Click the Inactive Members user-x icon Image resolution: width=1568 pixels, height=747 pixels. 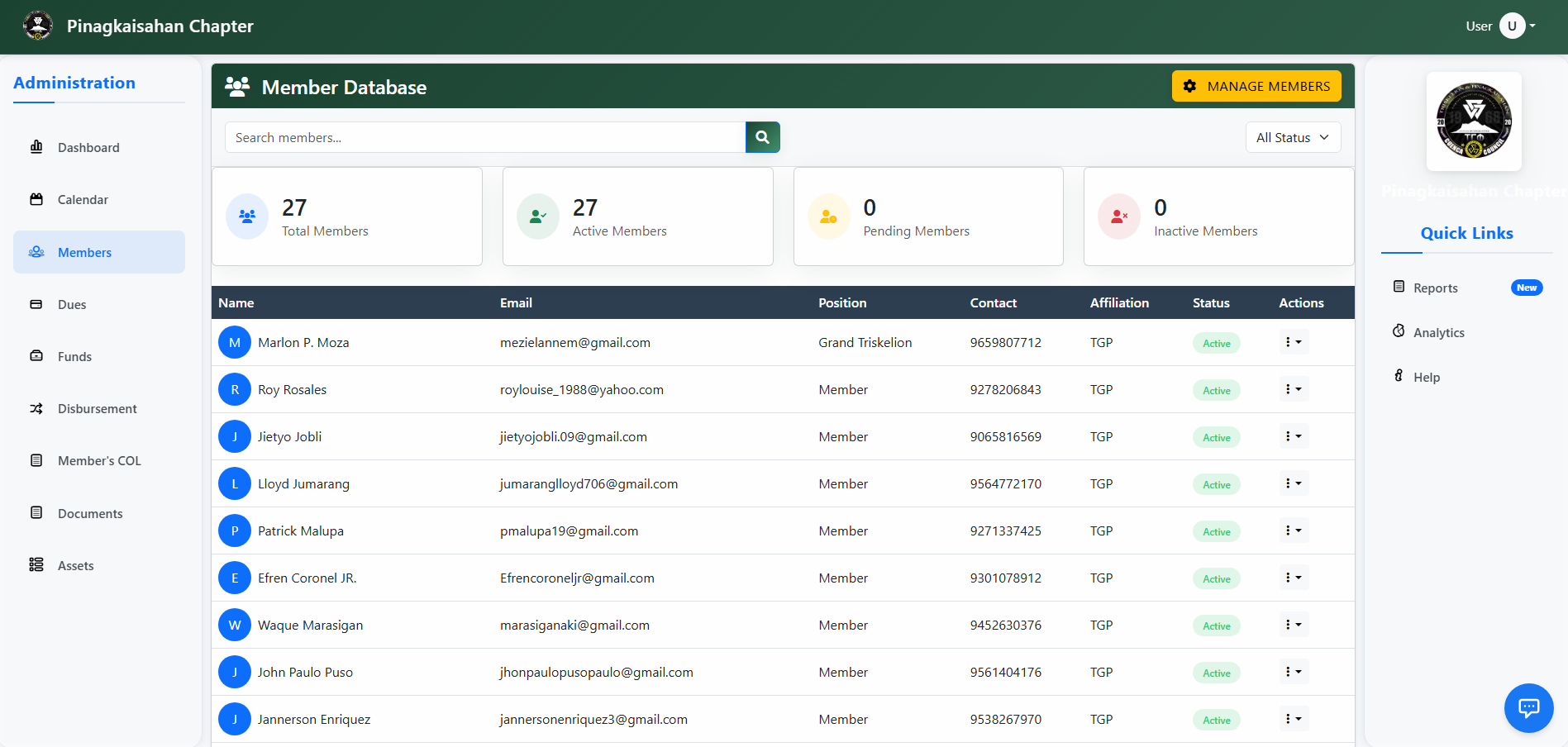point(1119,216)
